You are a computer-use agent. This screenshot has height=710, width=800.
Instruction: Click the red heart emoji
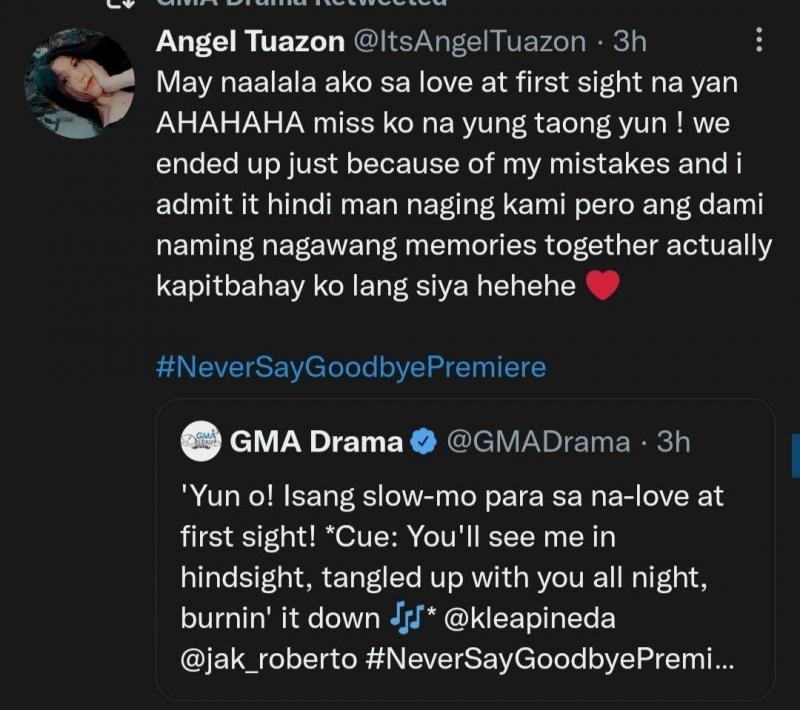coord(602,287)
